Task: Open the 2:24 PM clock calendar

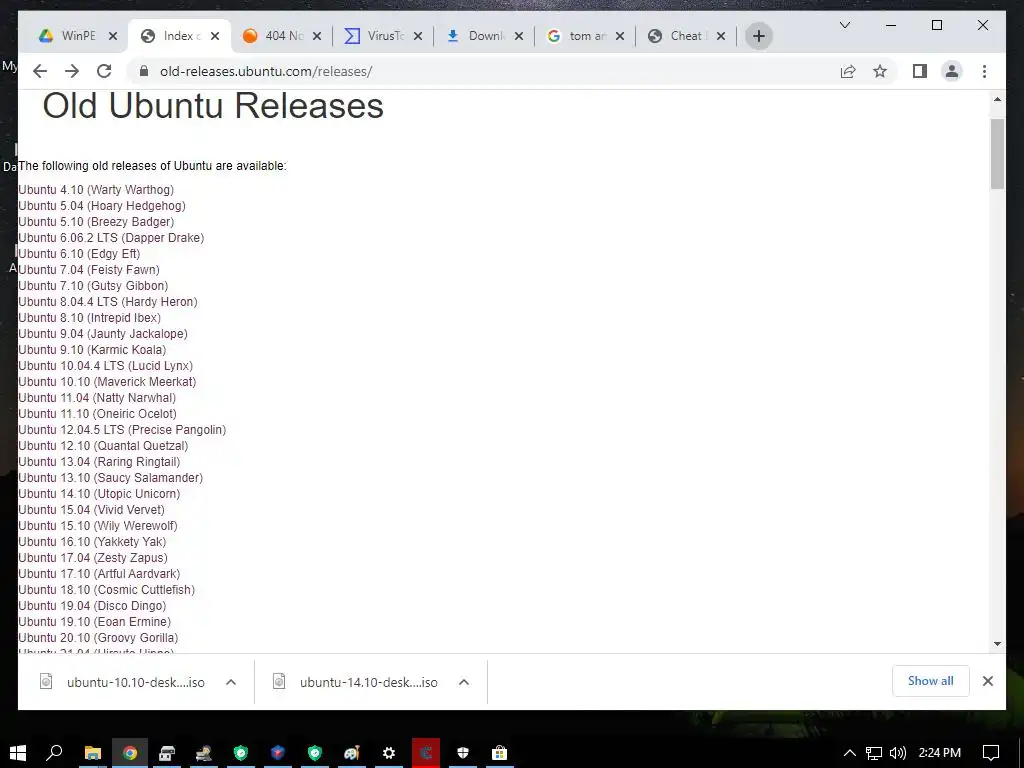Action: [x=940, y=753]
